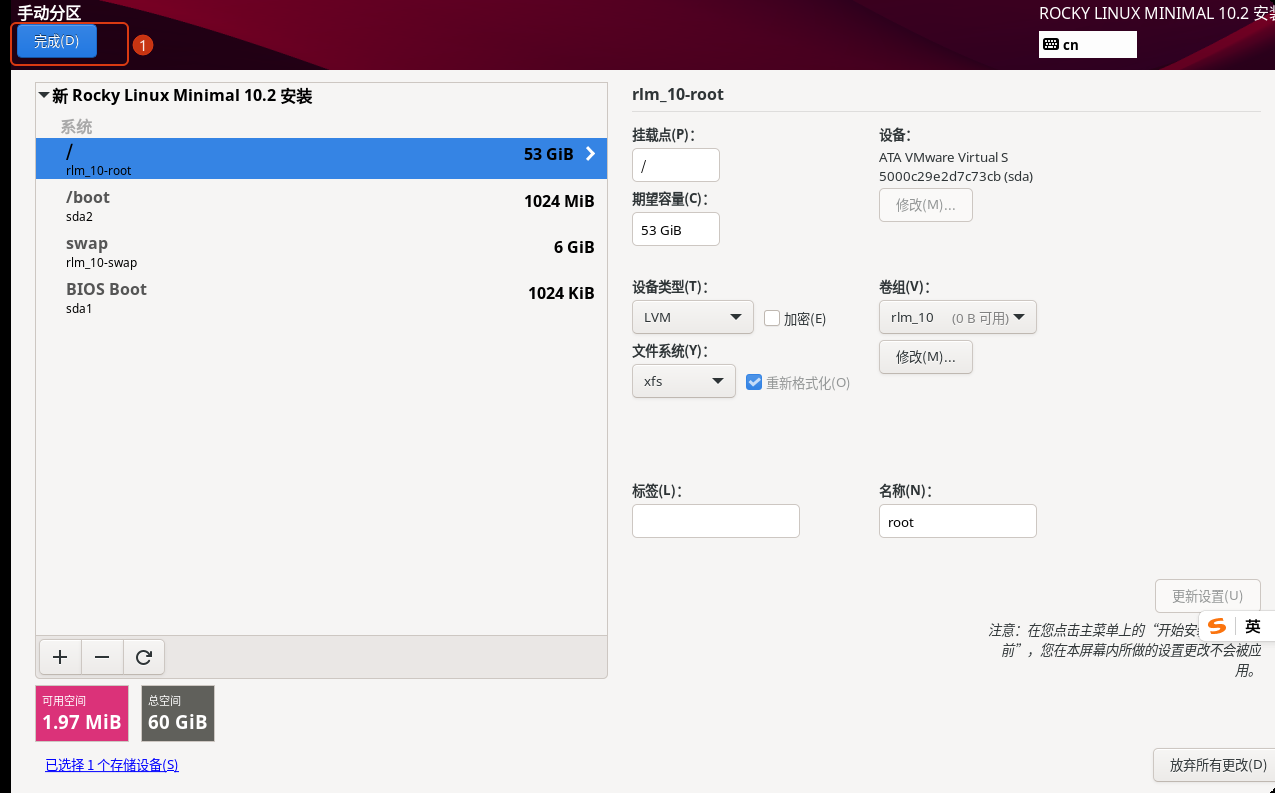Viewport: 1275px width, 793px height.
Task: Click the 期望容量(C) input field
Action: 676,229
